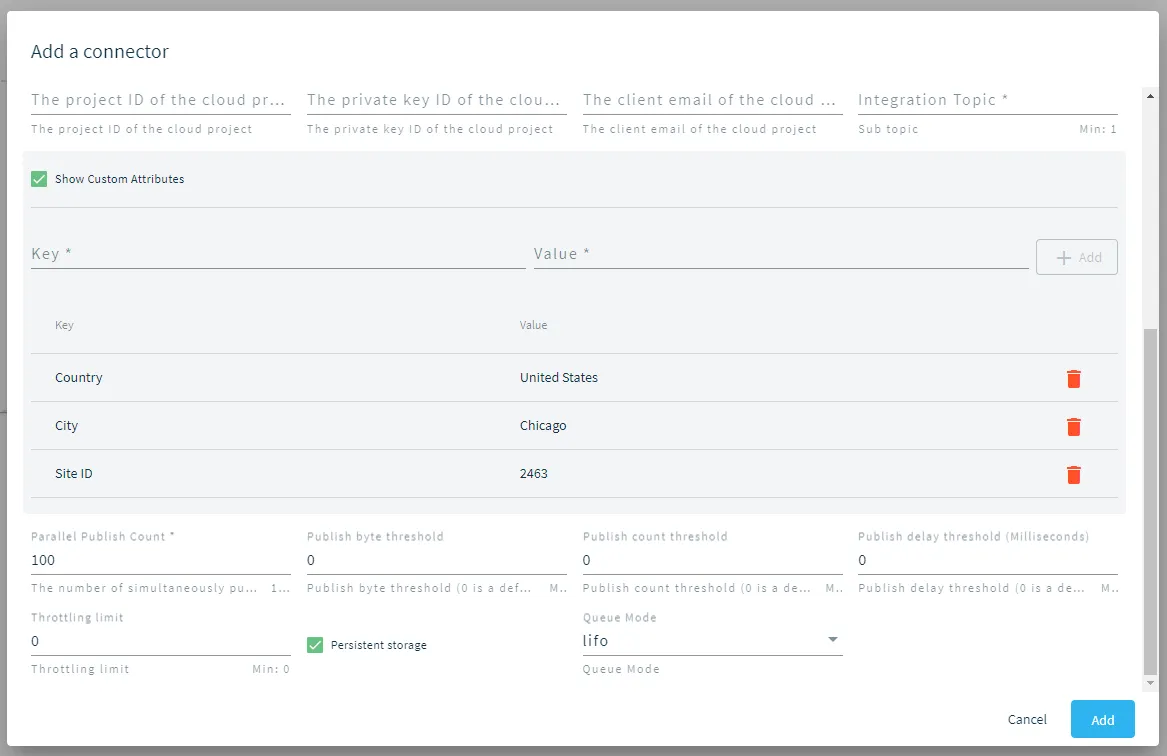This screenshot has width=1167, height=756.
Task: Open the Queue Mode dropdown
Action: coord(712,641)
